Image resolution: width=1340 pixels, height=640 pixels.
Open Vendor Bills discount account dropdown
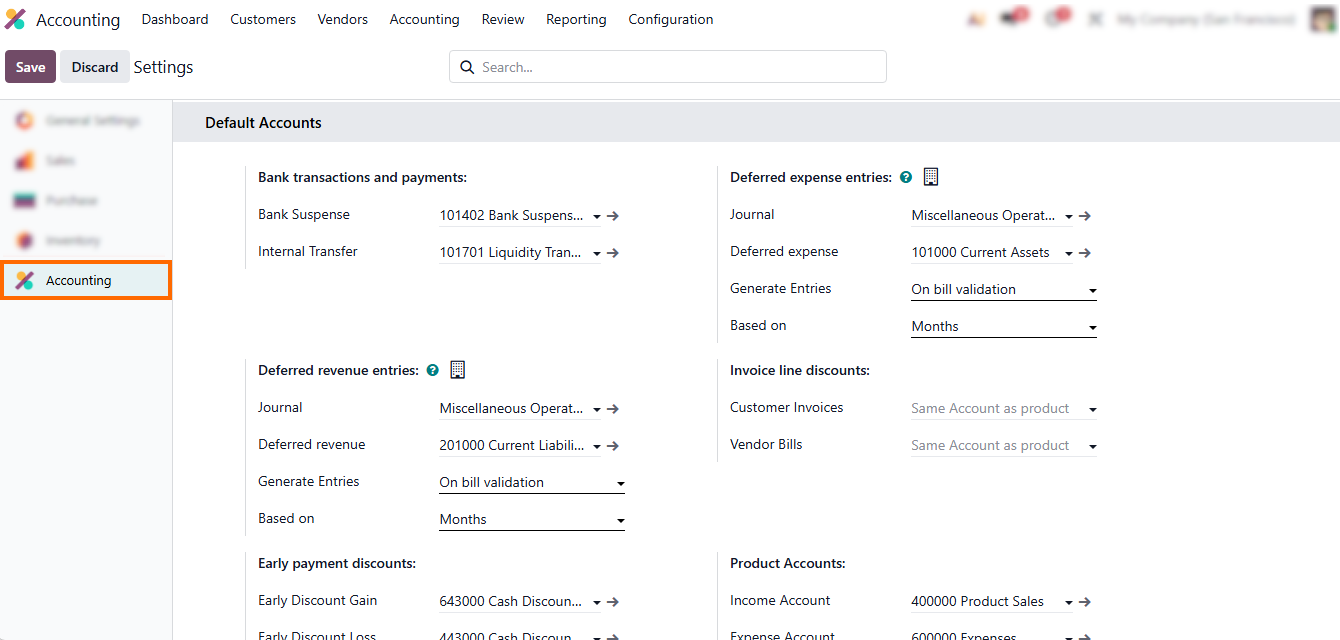coord(1003,446)
